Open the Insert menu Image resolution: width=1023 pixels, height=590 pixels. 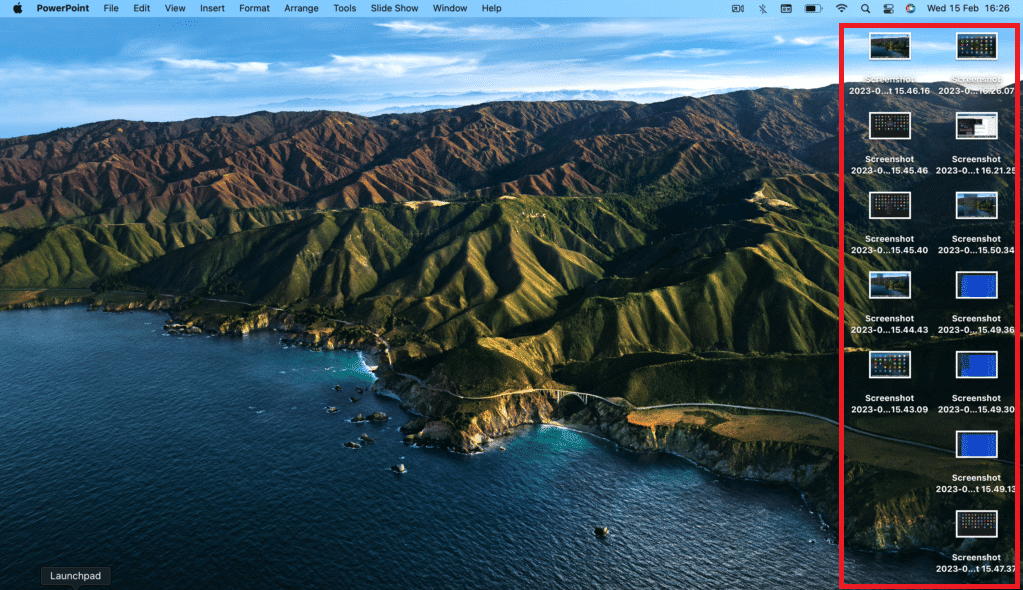click(212, 8)
